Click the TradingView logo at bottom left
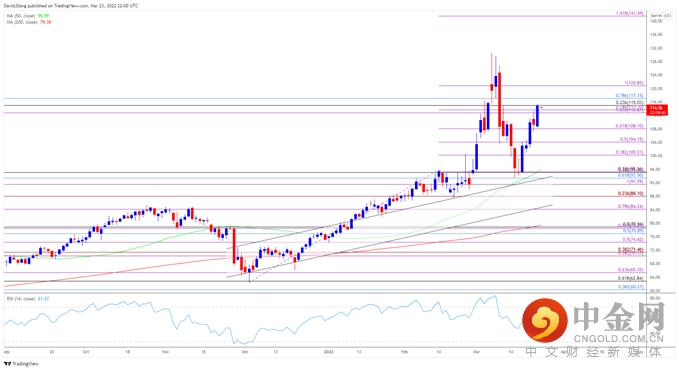This screenshot has width=679, height=370. pos(22,364)
